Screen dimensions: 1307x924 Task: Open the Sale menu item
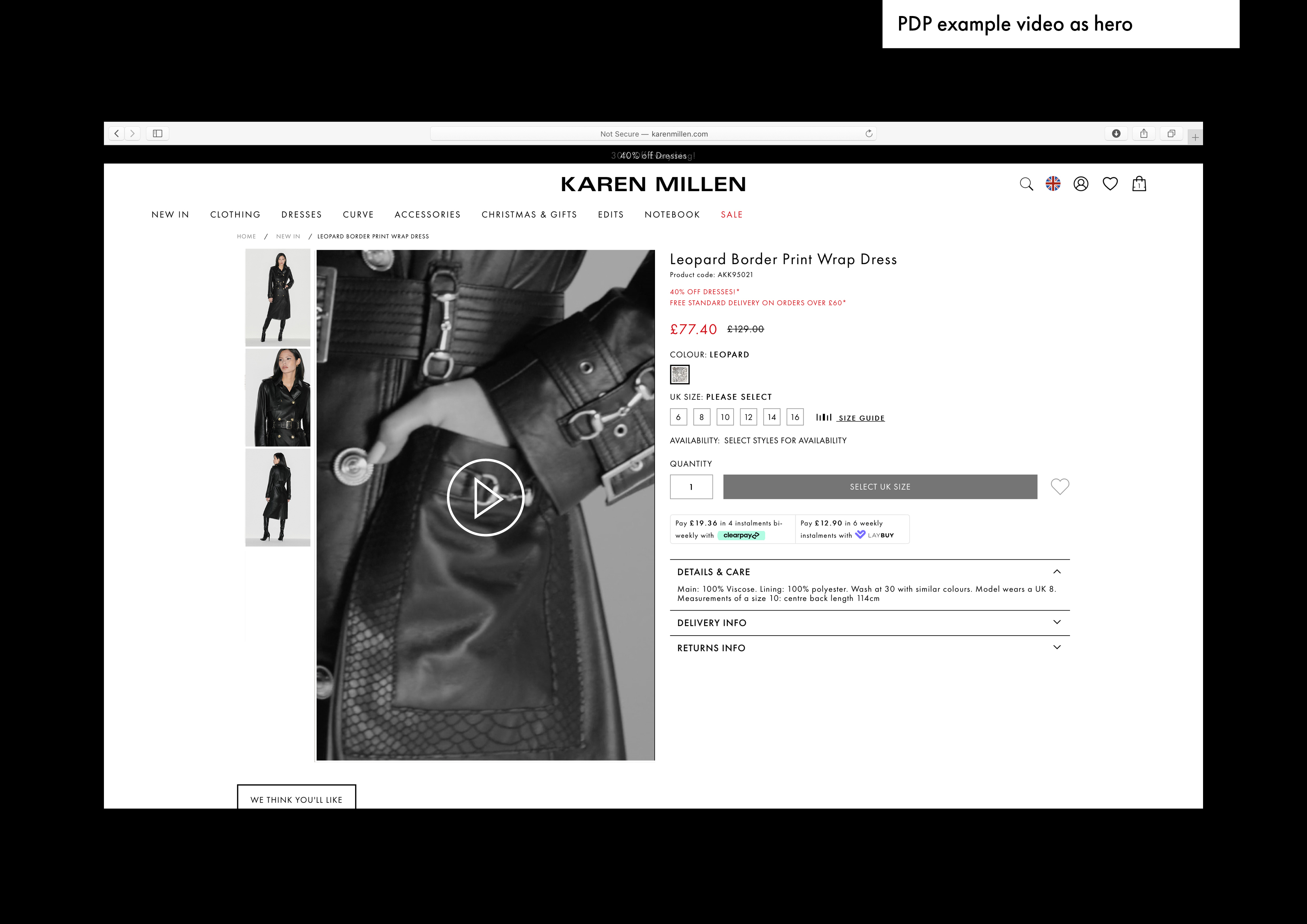click(x=731, y=215)
